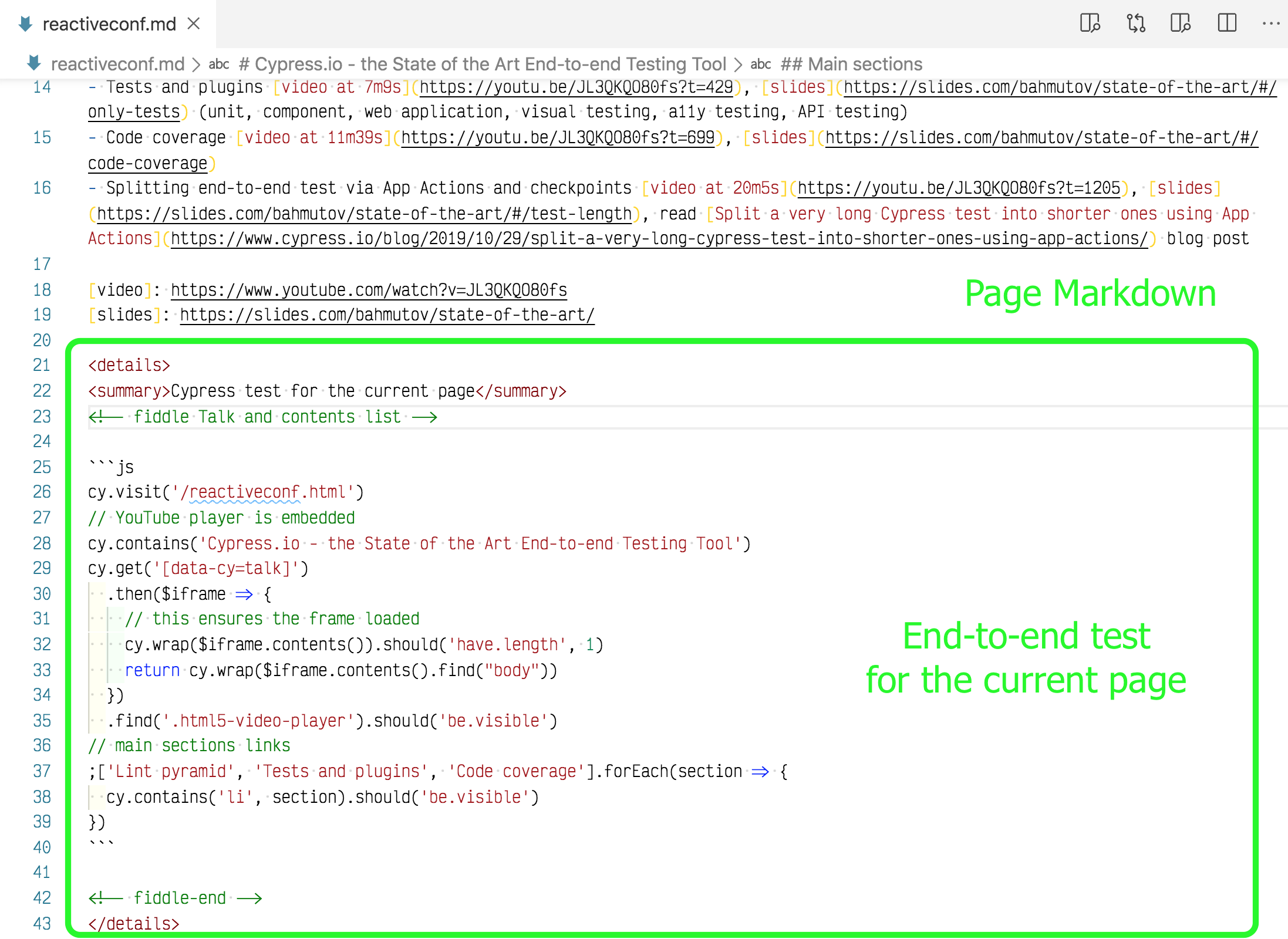Open the more actions ellipsis menu

tap(1270, 23)
